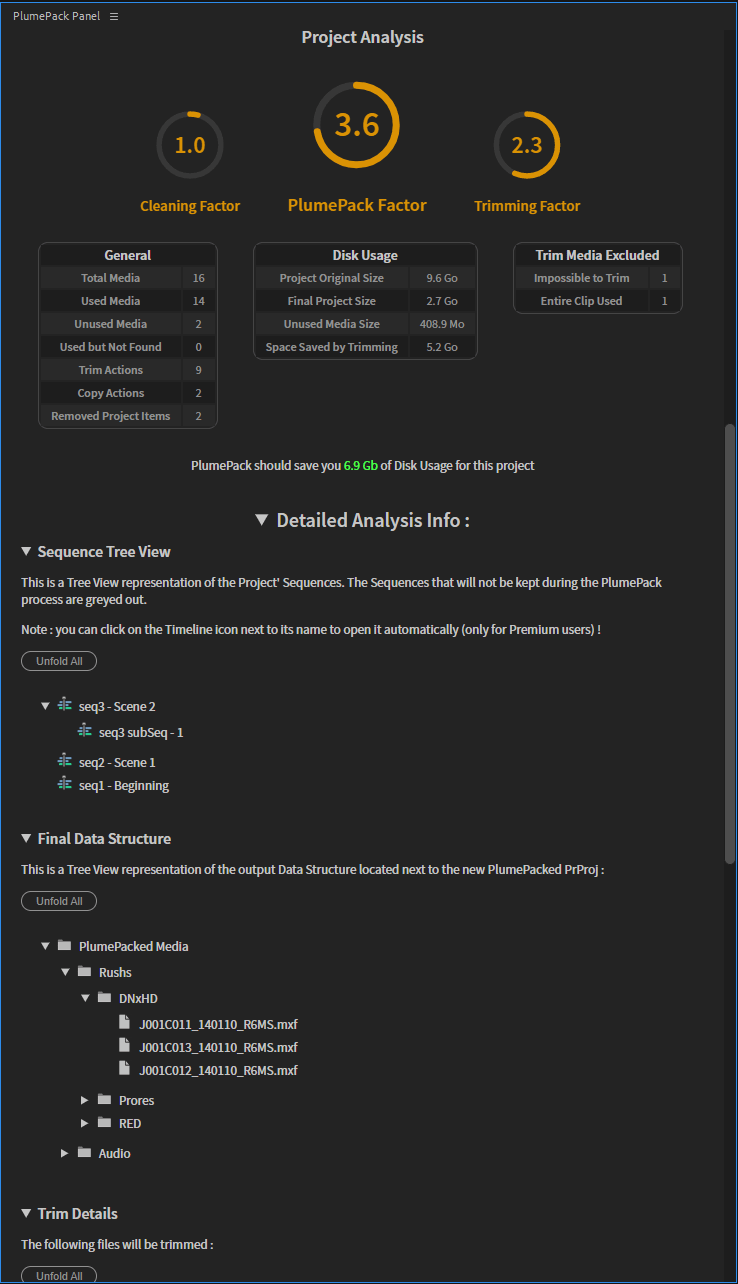Expand the Audio folder arrow
738x1284 pixels.
pyautogui.click(x=65, y=1153)
